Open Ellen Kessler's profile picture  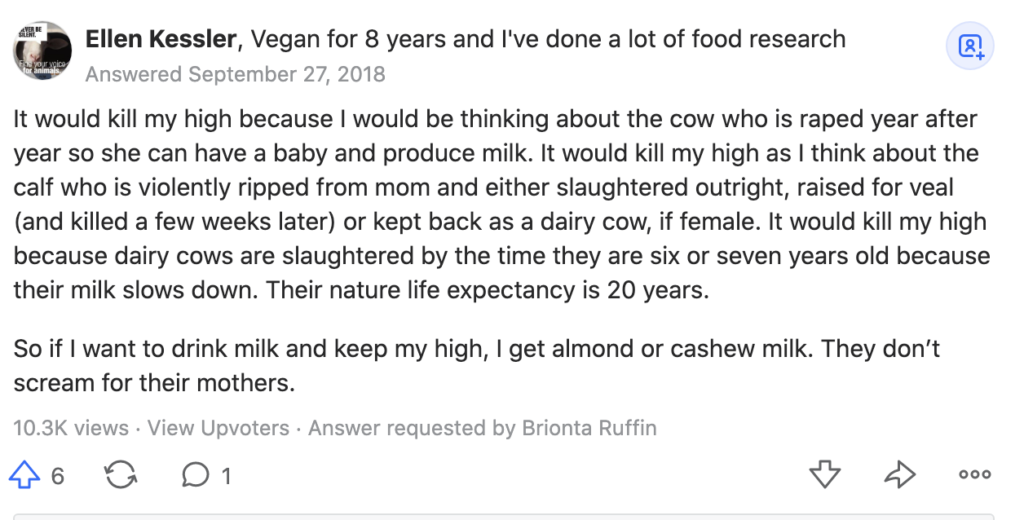click(x=42, y=50)
